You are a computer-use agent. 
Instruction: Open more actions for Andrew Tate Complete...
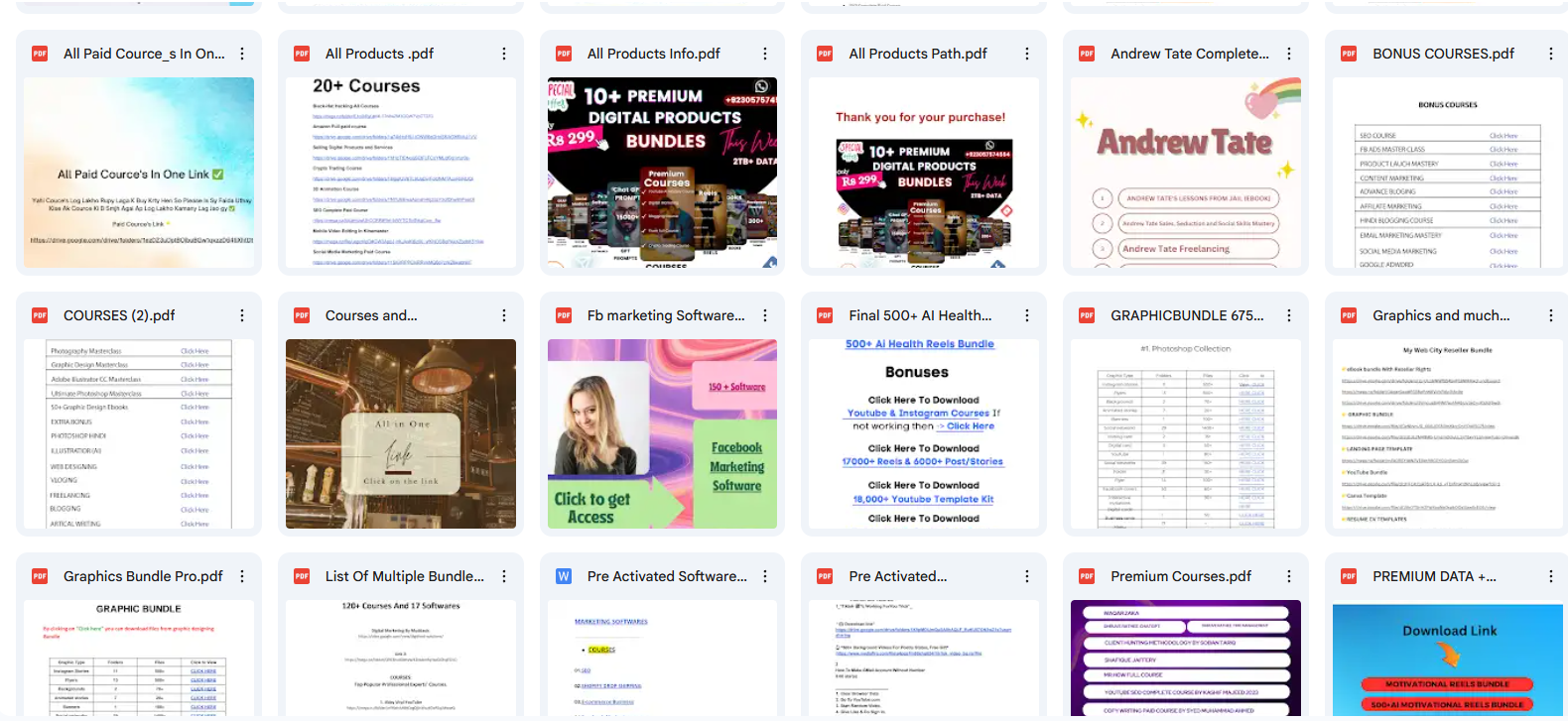tap(1289, 54)
